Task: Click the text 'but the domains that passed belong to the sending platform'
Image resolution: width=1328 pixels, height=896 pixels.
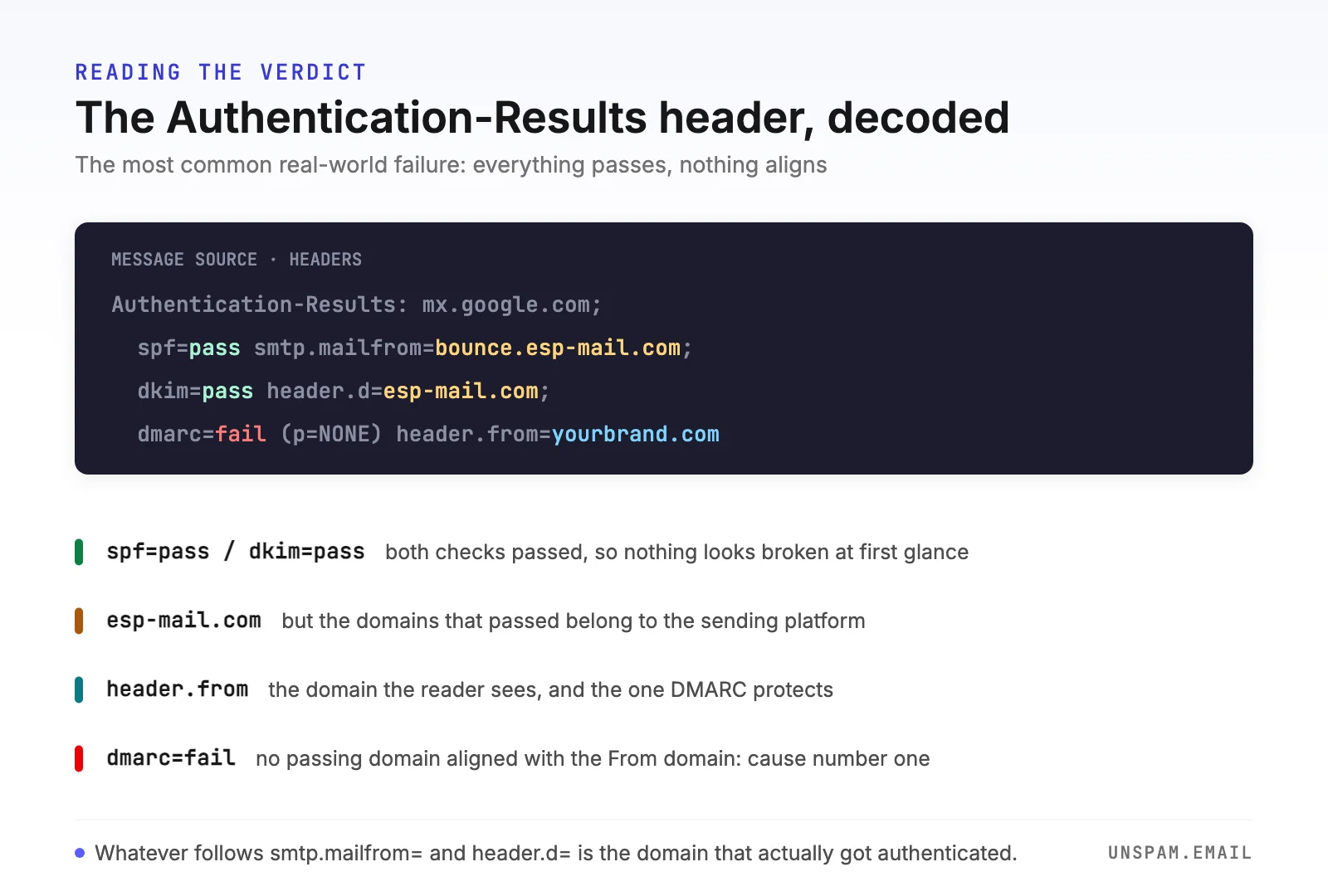Action: coord(574,621)
